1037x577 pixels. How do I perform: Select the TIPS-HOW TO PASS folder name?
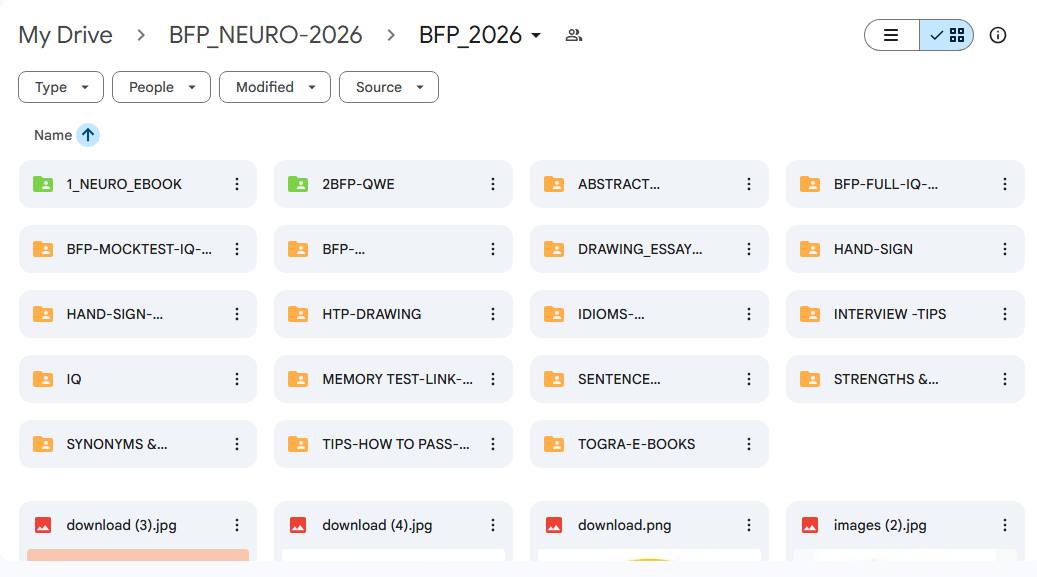pyautogui.click(x=396, y=444)
